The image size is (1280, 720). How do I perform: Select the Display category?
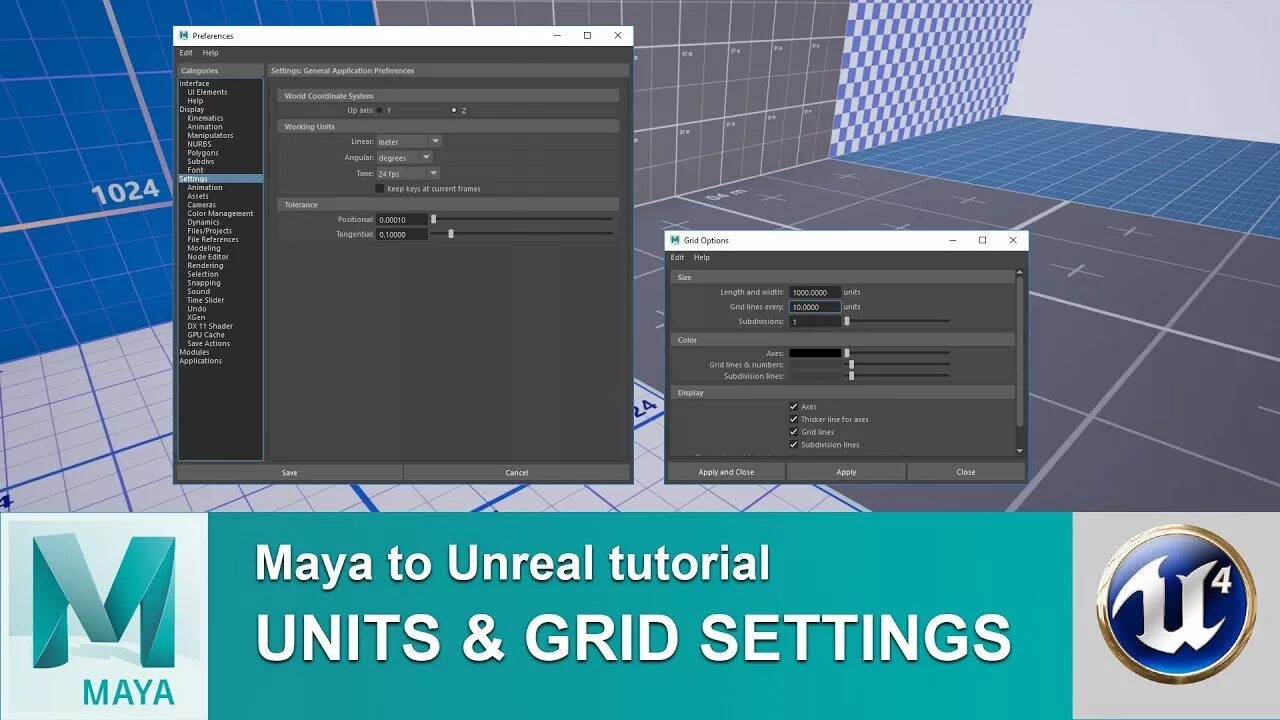pos(192,109)
